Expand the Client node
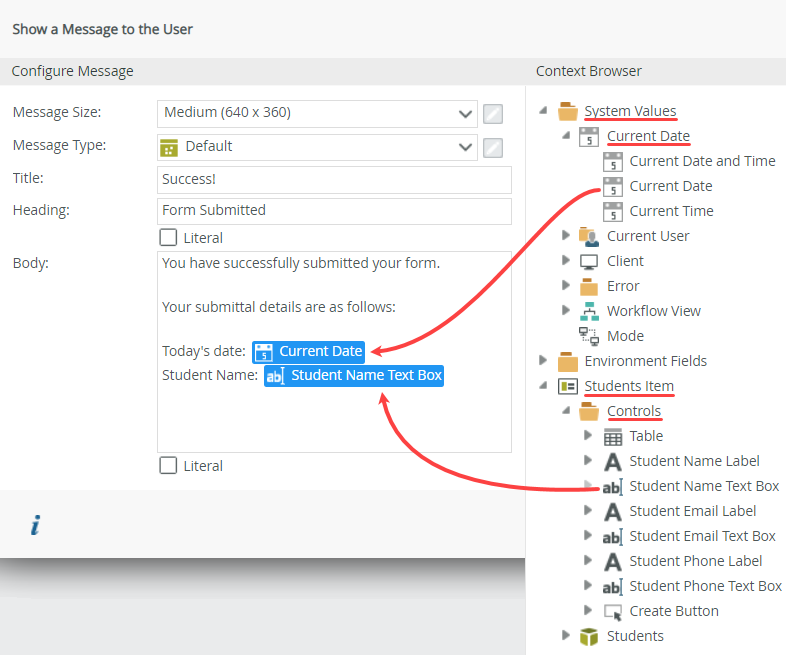 tap(566, 260)
